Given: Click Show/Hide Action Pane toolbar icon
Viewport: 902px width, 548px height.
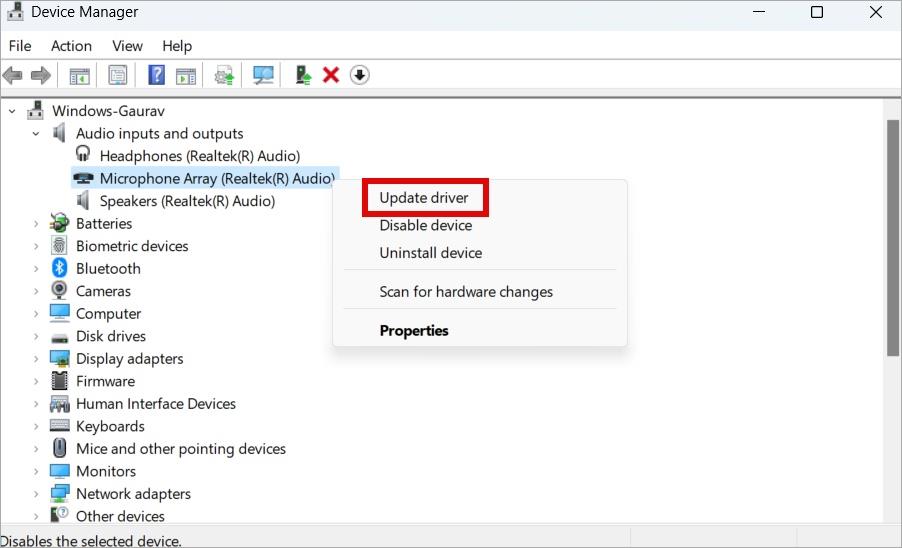Looking at the screenshot, I should (x=186, y=75).
